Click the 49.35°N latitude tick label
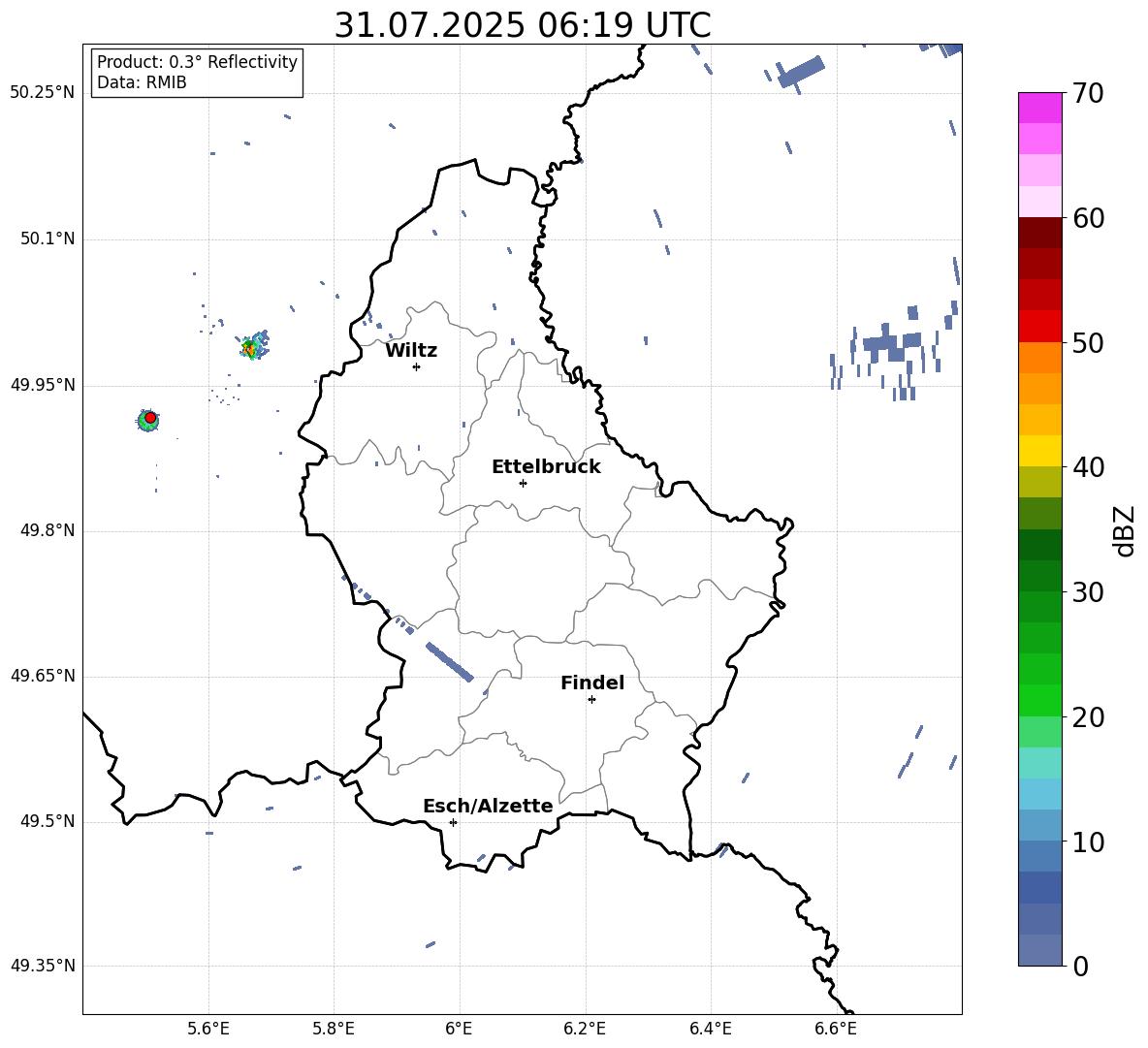Image resolution: width=1148 pixels, height=1048 pixels. click(x=43, y=966)
